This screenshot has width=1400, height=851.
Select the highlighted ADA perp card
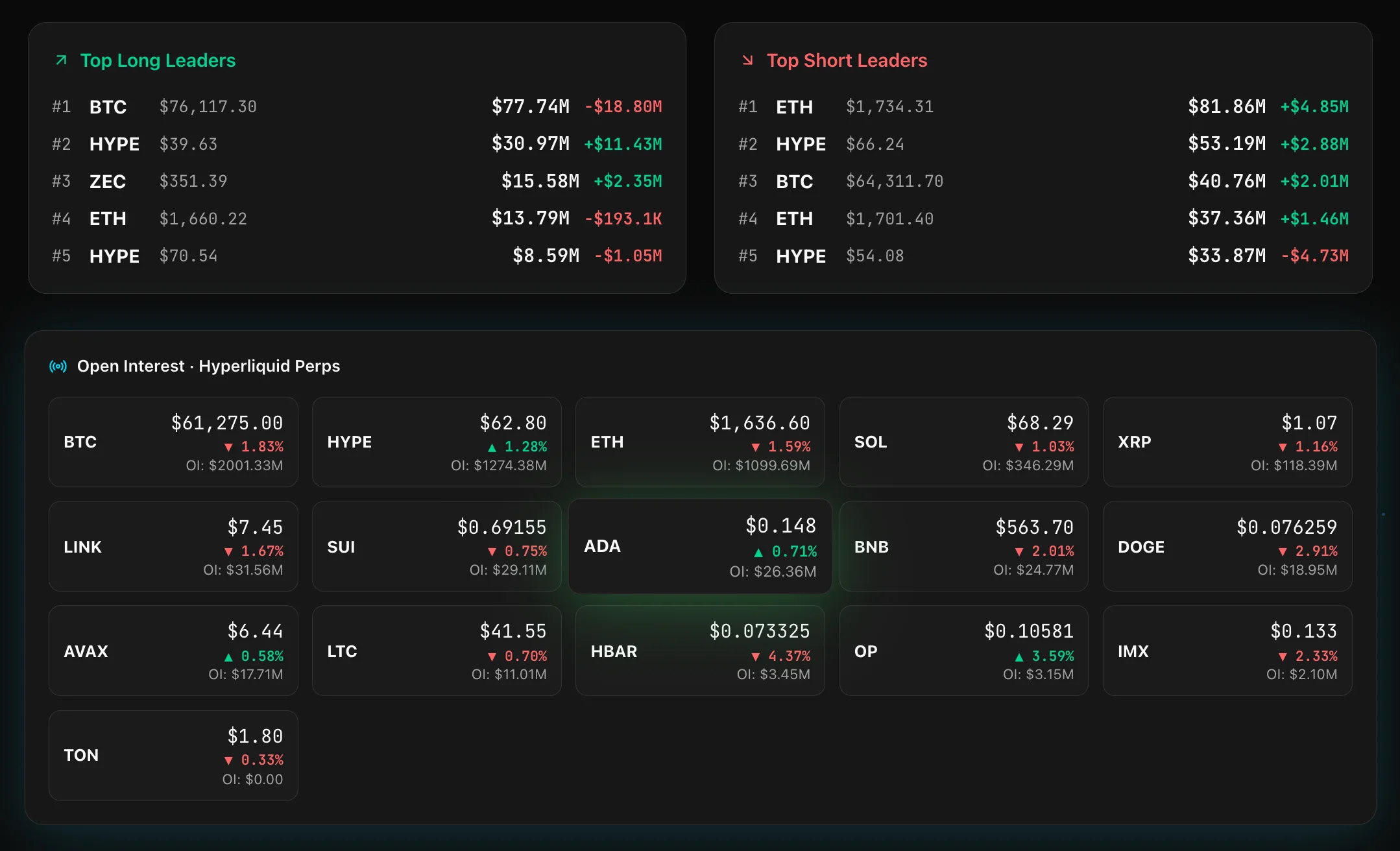pos(700,546)
